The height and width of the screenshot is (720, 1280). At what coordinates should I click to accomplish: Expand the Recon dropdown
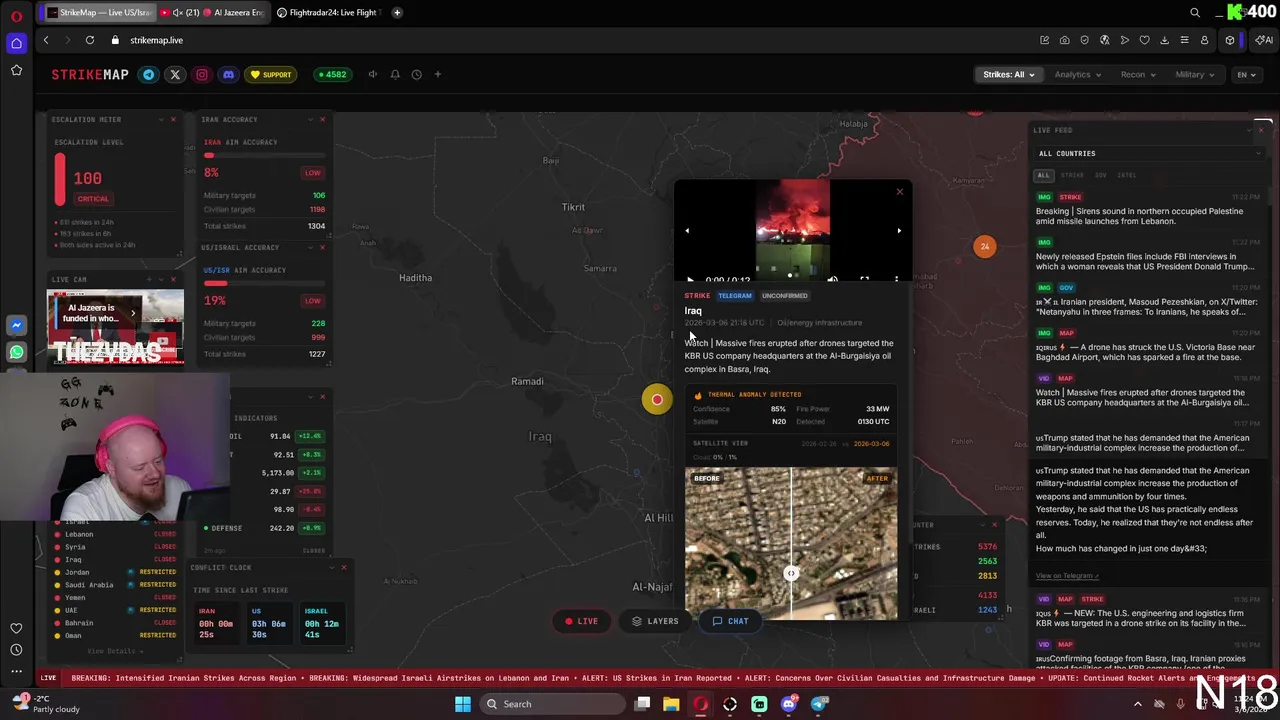1138,74
